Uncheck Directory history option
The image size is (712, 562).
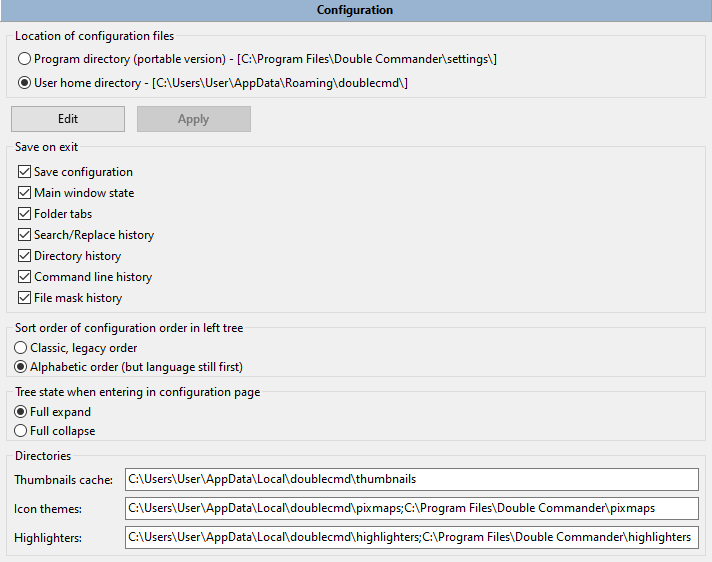click(x=25, y=256)
